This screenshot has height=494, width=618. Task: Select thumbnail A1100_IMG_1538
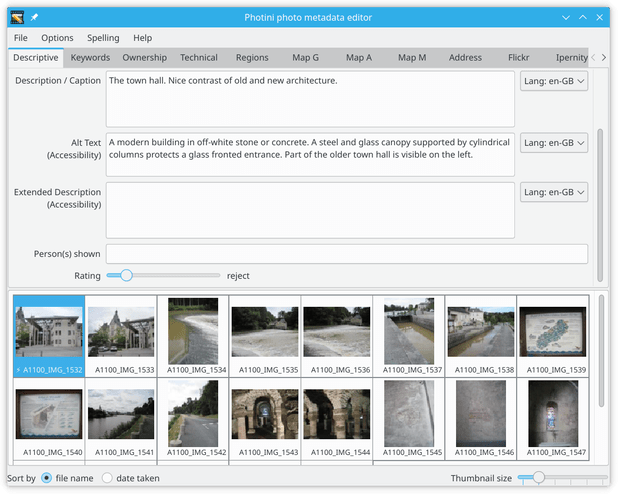(x=481, y=336)
